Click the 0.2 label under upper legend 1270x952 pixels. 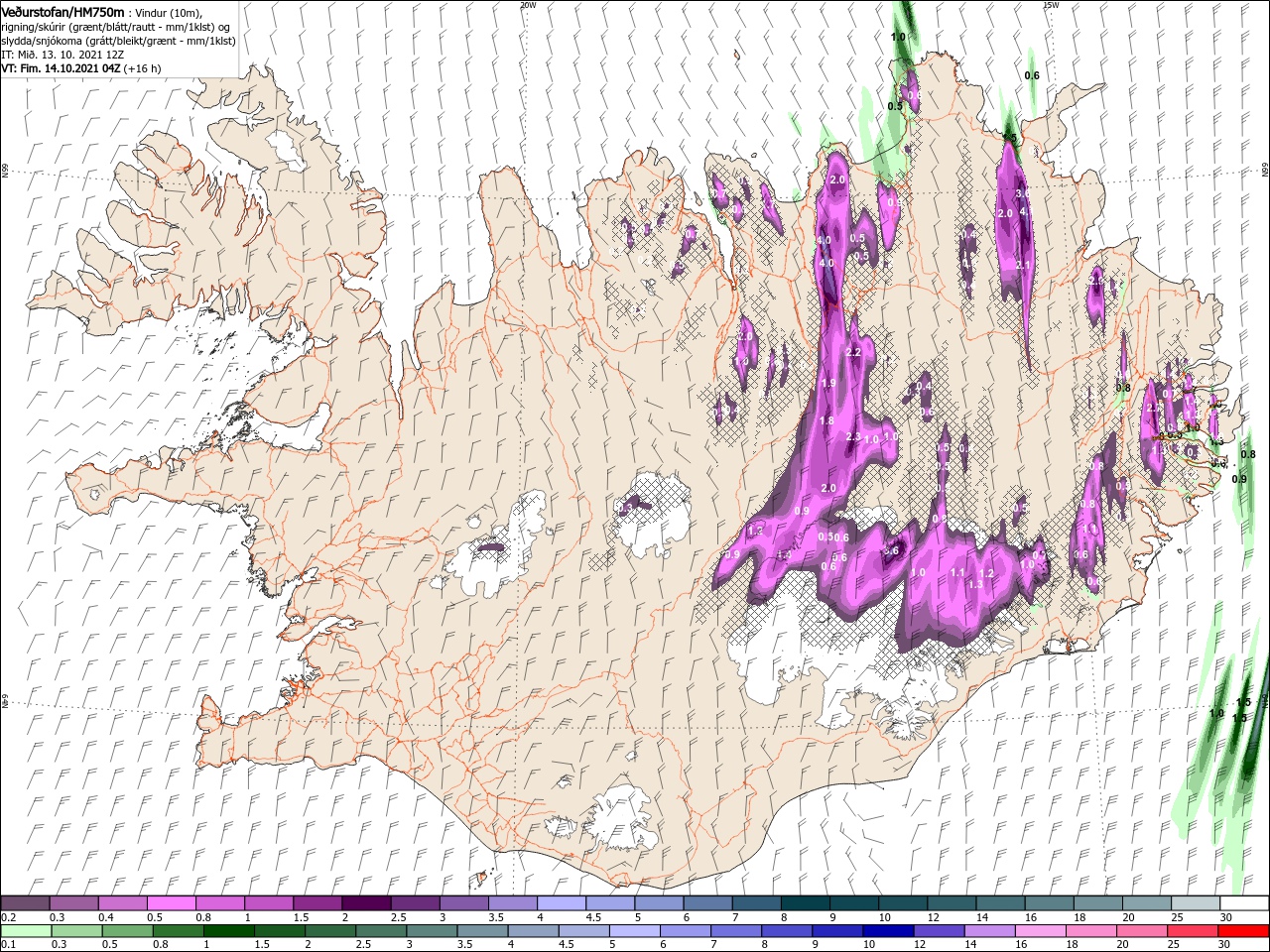(x=8, y=917)
